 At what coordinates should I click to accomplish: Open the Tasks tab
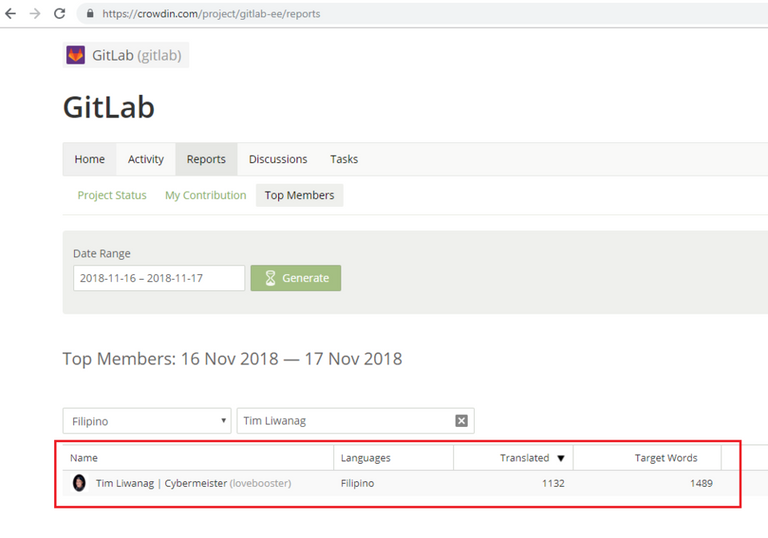tap(344, 159)
